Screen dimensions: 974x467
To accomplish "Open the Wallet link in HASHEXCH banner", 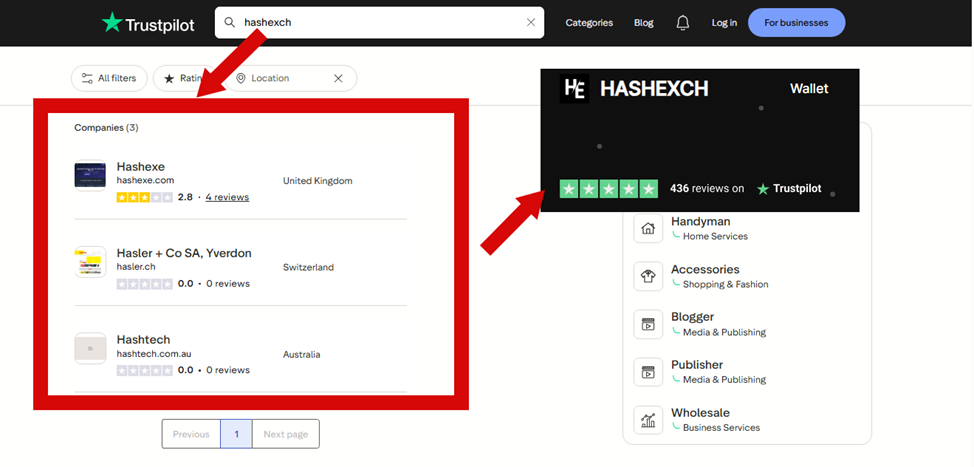I will click(809, 89).
